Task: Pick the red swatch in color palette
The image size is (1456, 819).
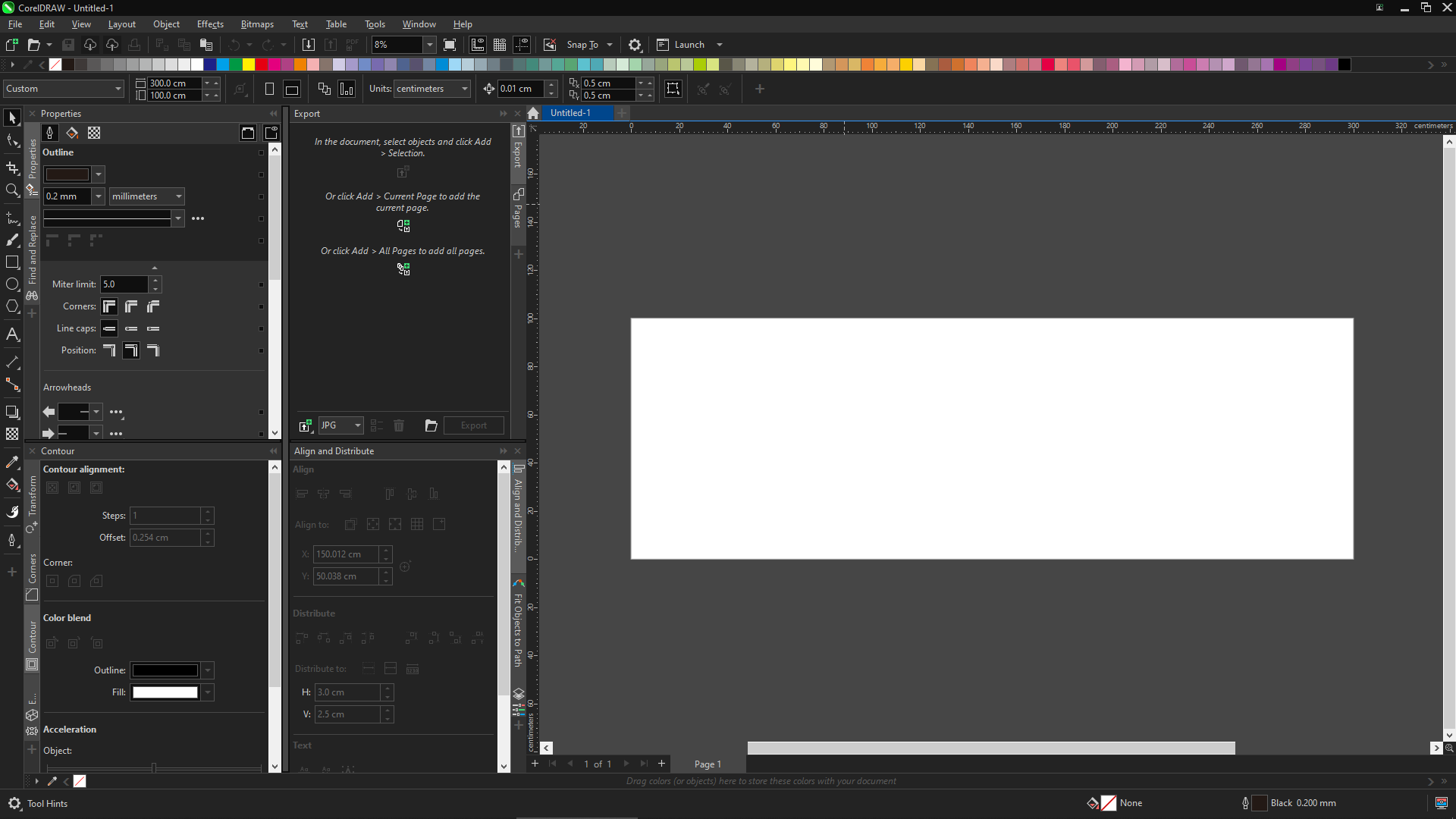Action: click(261, 65)
